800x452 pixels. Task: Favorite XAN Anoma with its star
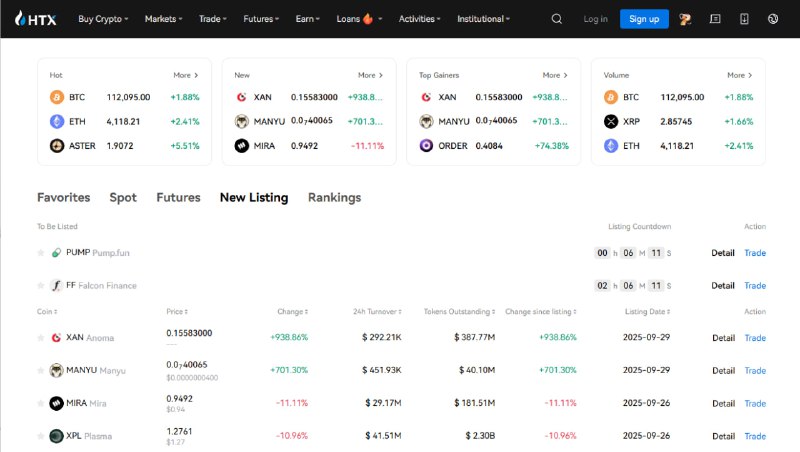[41, 338]
